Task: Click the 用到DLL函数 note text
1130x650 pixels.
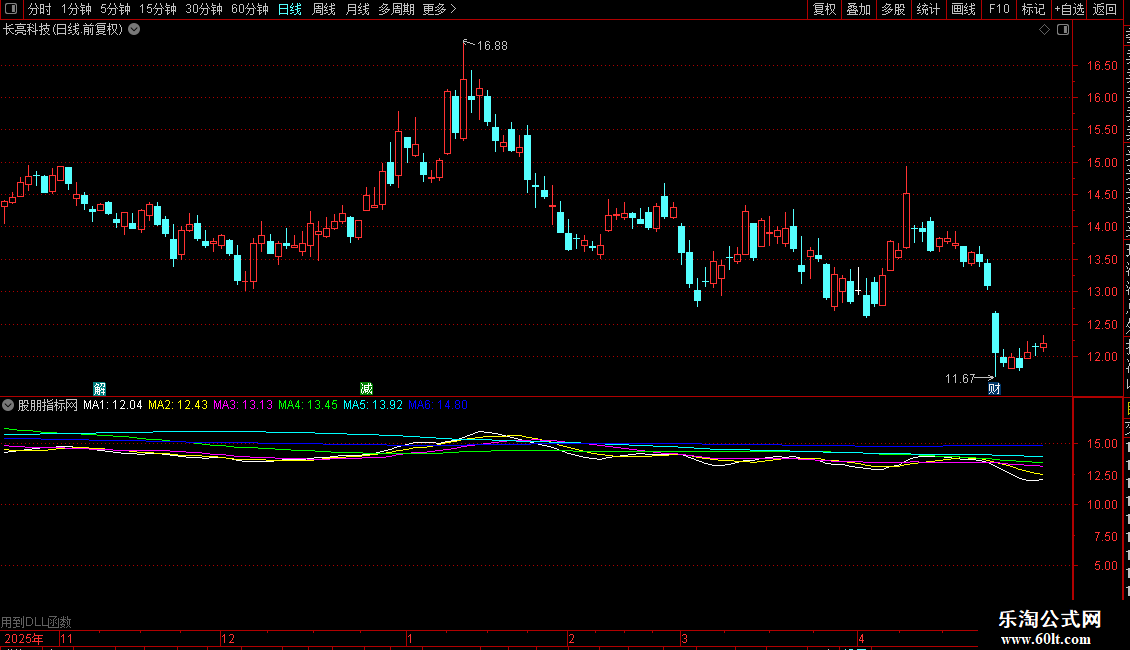Action: [36, 622]
